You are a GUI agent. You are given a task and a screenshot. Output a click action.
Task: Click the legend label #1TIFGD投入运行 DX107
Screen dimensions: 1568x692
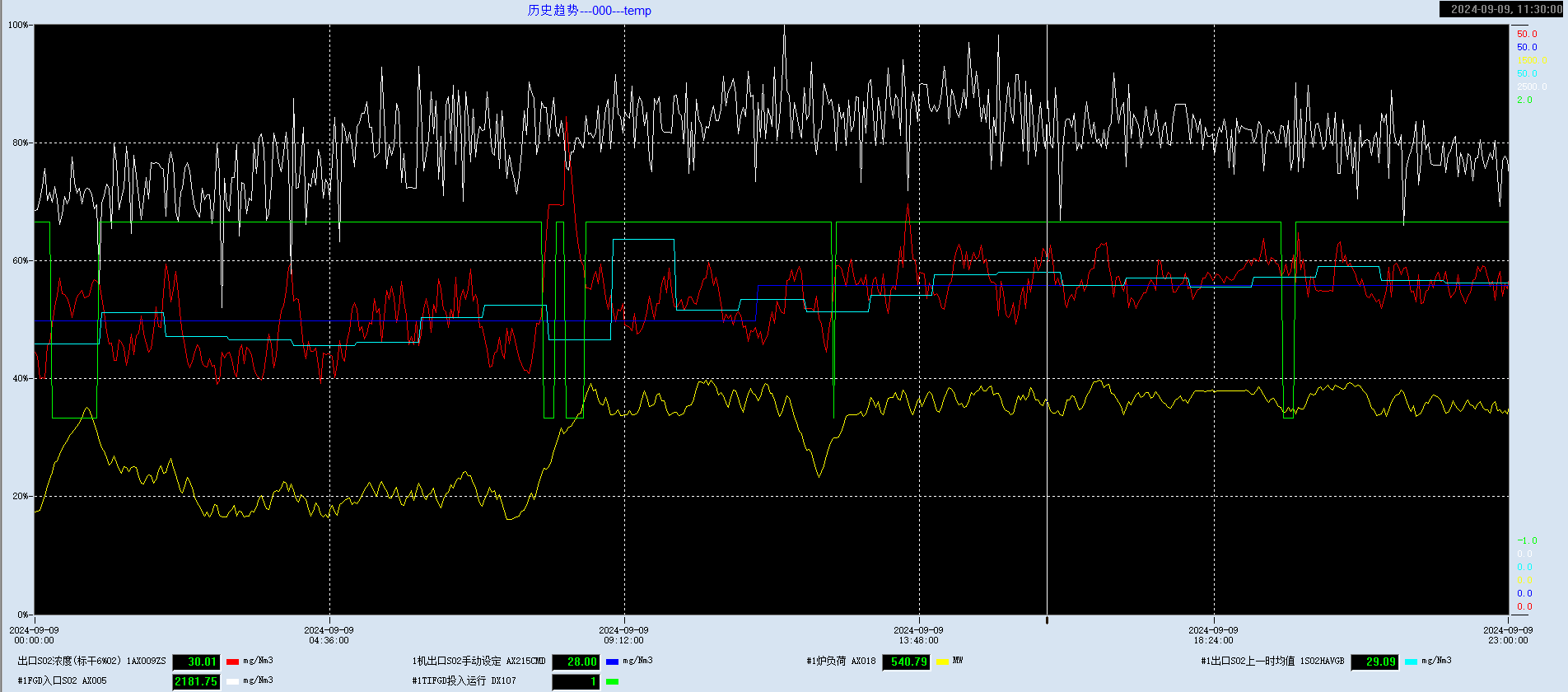pyautogui.click(x=464, y=681)
